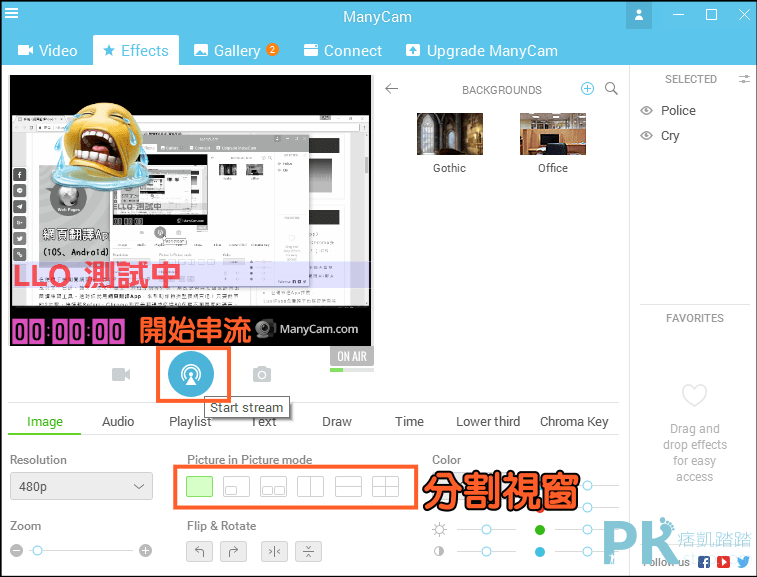Screen dimensions: 757x577
Task: Search backgrounds with the magnifier icon
Action: pyautogui.click(x=611, y=88)
